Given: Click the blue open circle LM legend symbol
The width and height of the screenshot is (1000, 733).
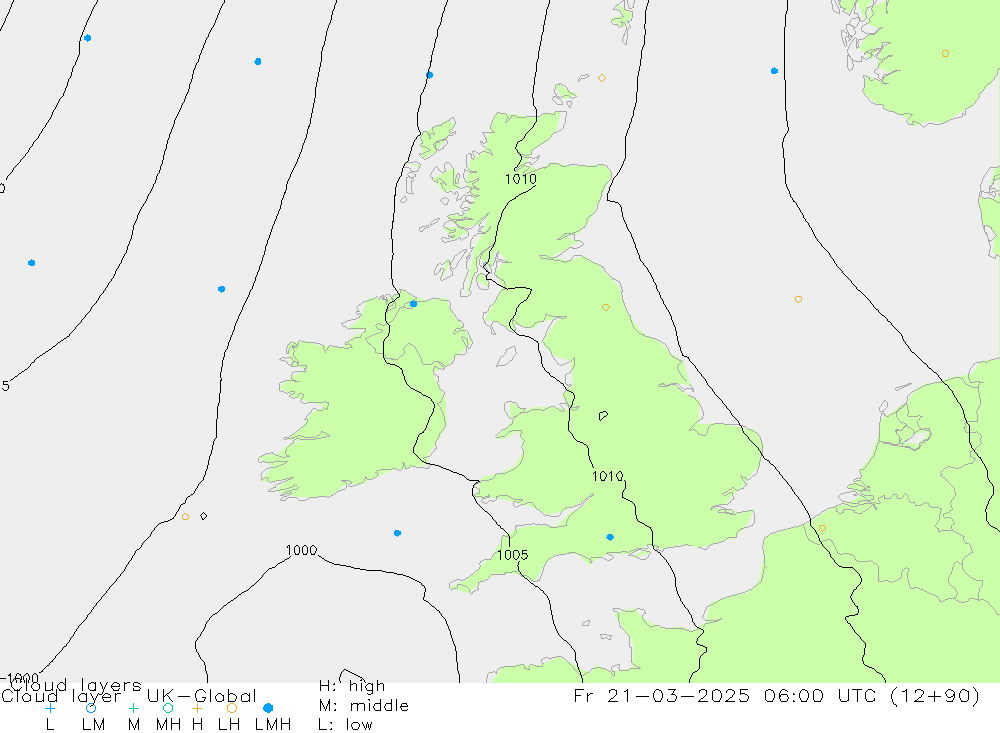Looking at the screenshot, I should tap(91, 708).
